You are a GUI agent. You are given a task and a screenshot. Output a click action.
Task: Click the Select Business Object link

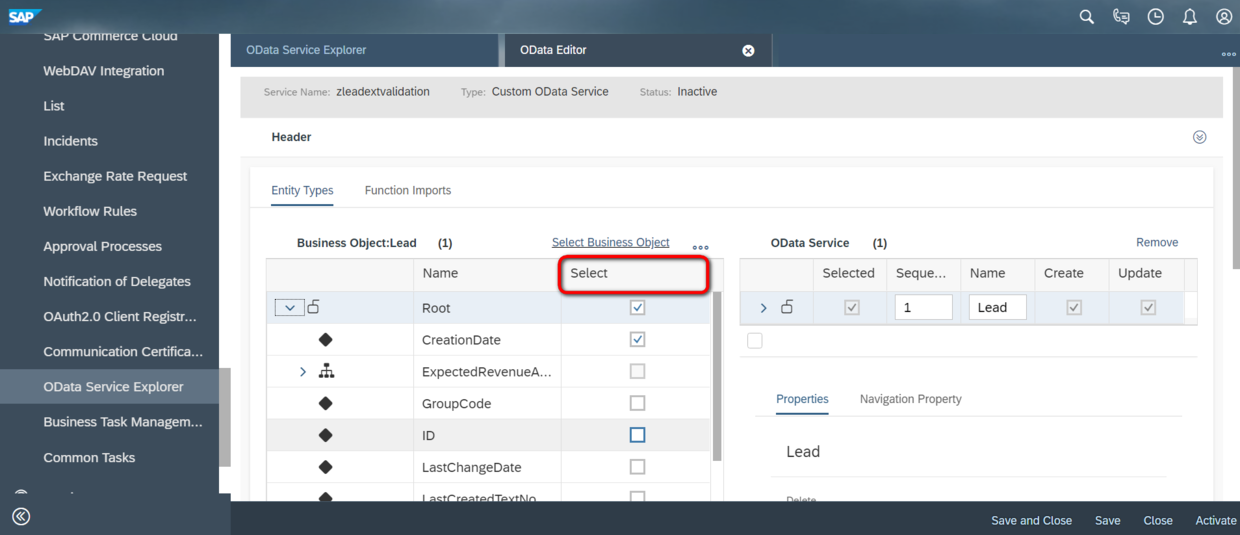tap(611, 243)
